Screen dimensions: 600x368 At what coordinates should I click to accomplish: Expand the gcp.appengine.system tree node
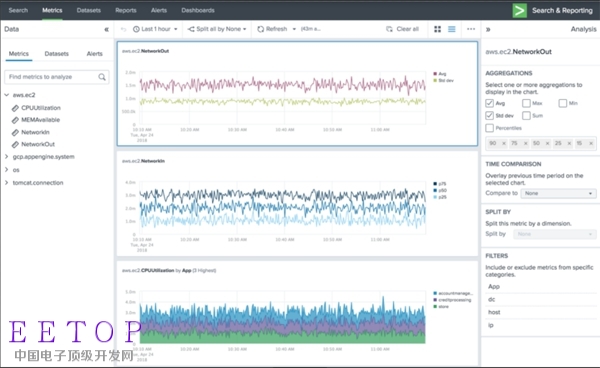(x=7, y=157)
